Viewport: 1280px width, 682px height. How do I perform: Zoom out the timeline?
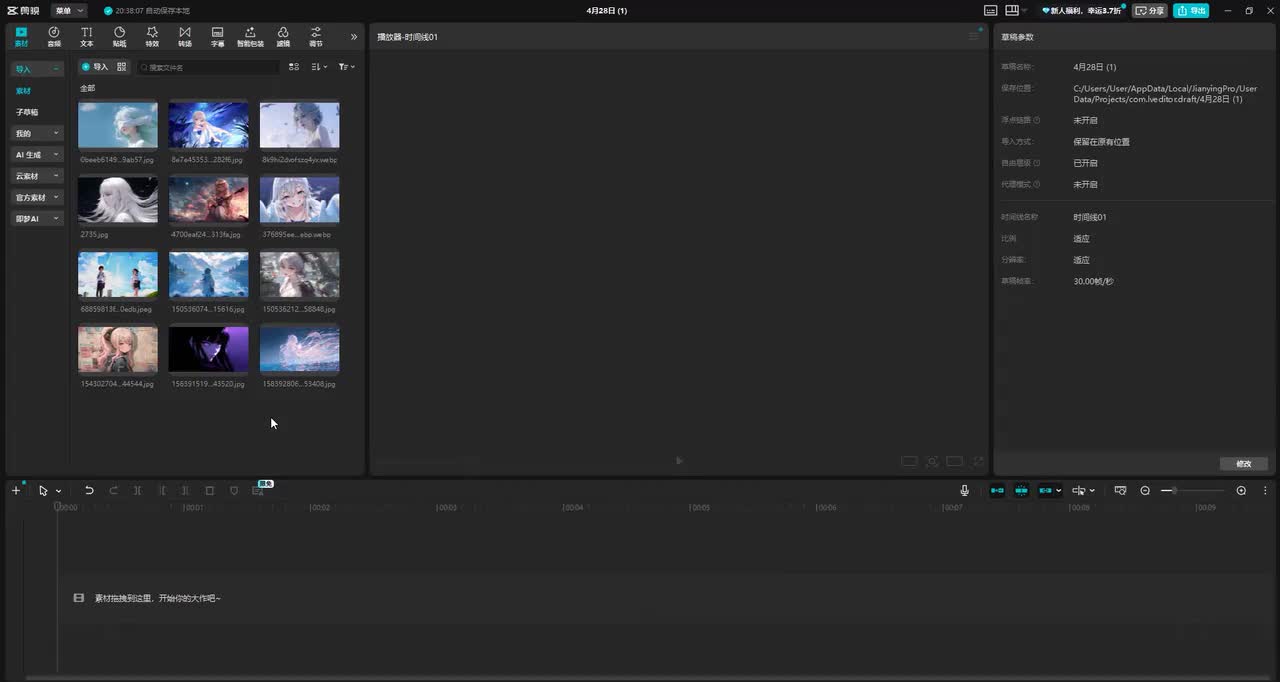tap(1145, 490)
